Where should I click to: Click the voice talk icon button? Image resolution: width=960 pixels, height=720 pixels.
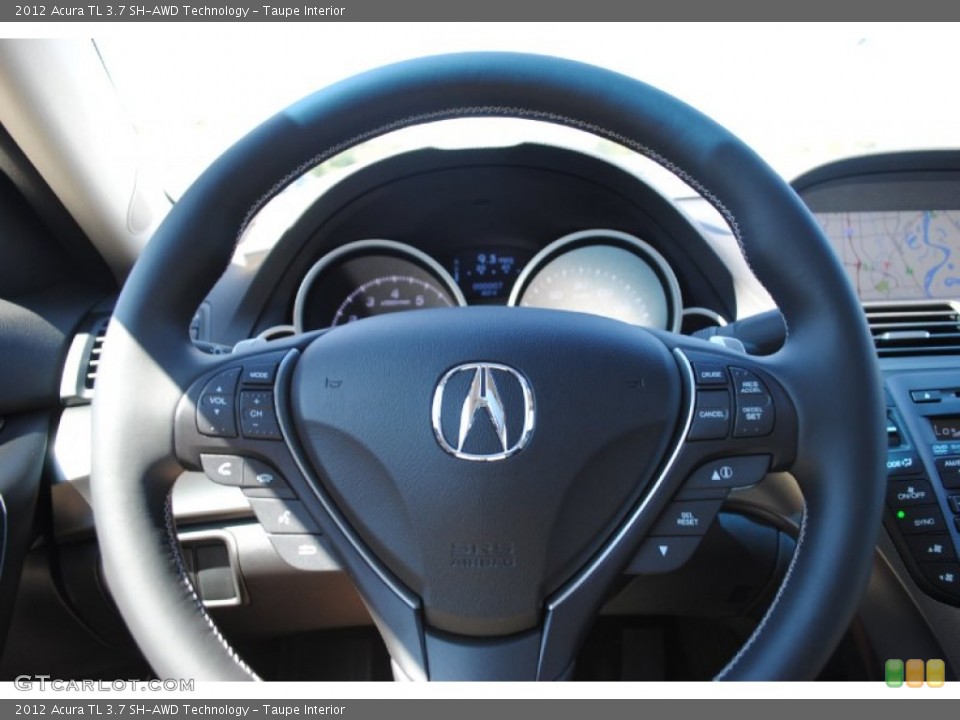tap(283, 518)
